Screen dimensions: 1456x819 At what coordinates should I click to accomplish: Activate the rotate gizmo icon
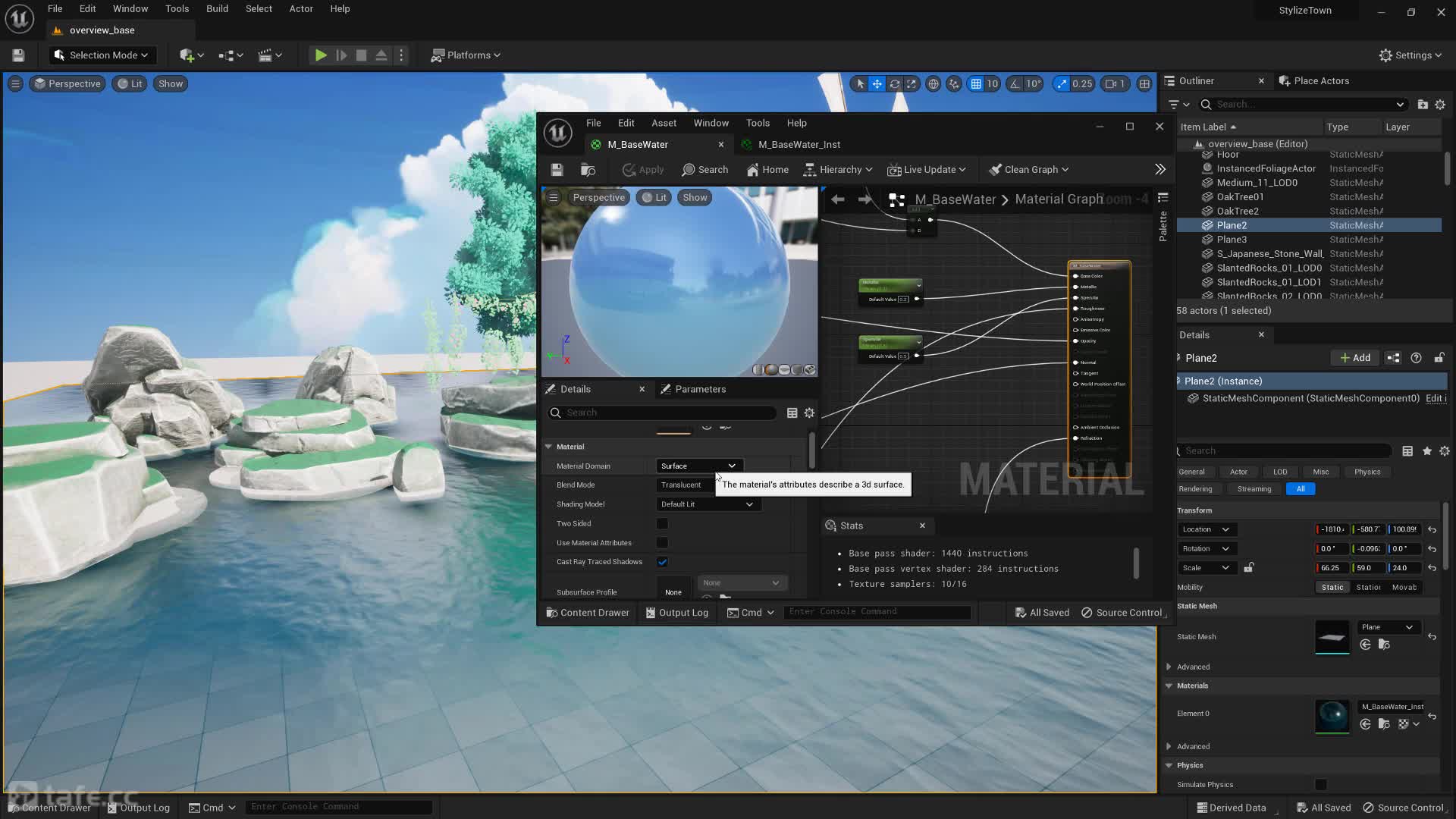(x=895, y=84)
